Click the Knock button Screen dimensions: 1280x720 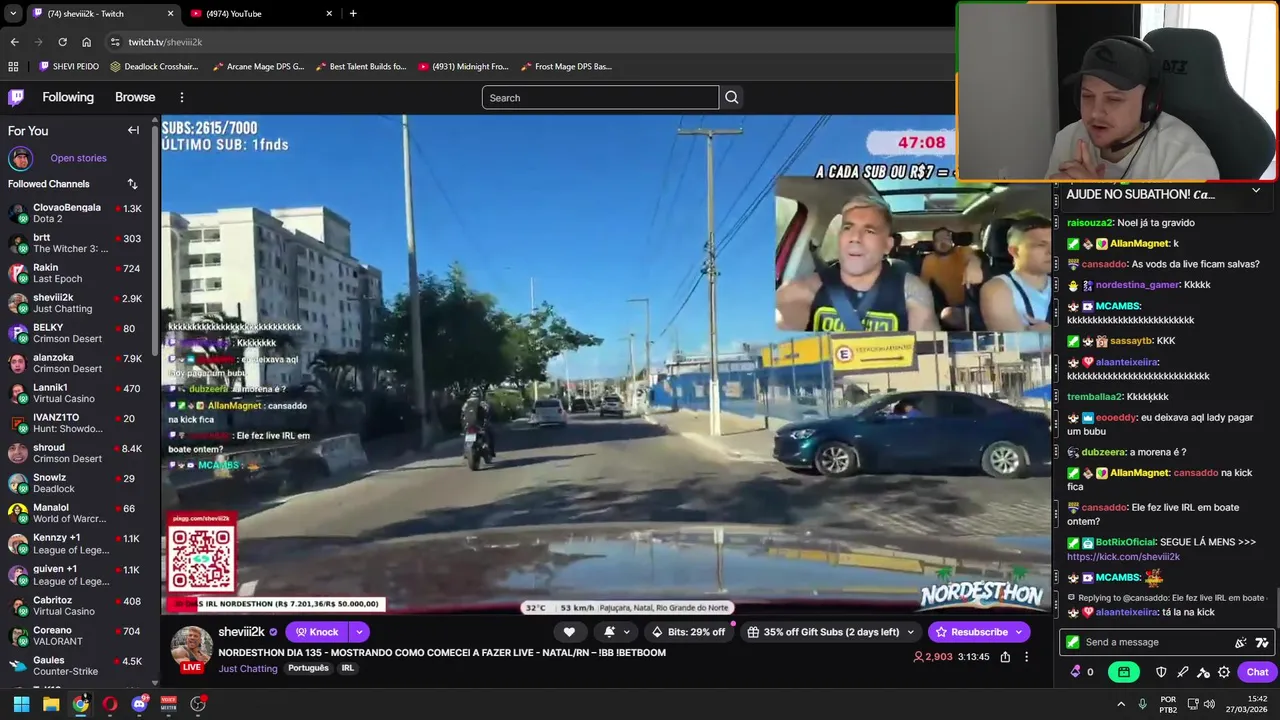tap(316, 632)
